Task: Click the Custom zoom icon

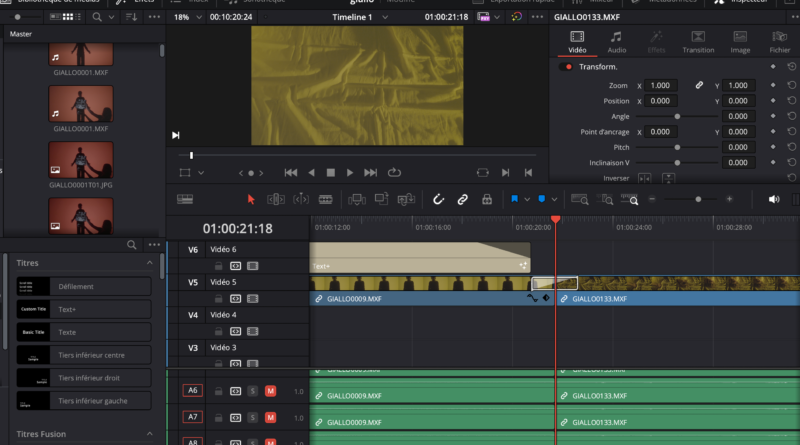Action: click(x=630, y=199)
